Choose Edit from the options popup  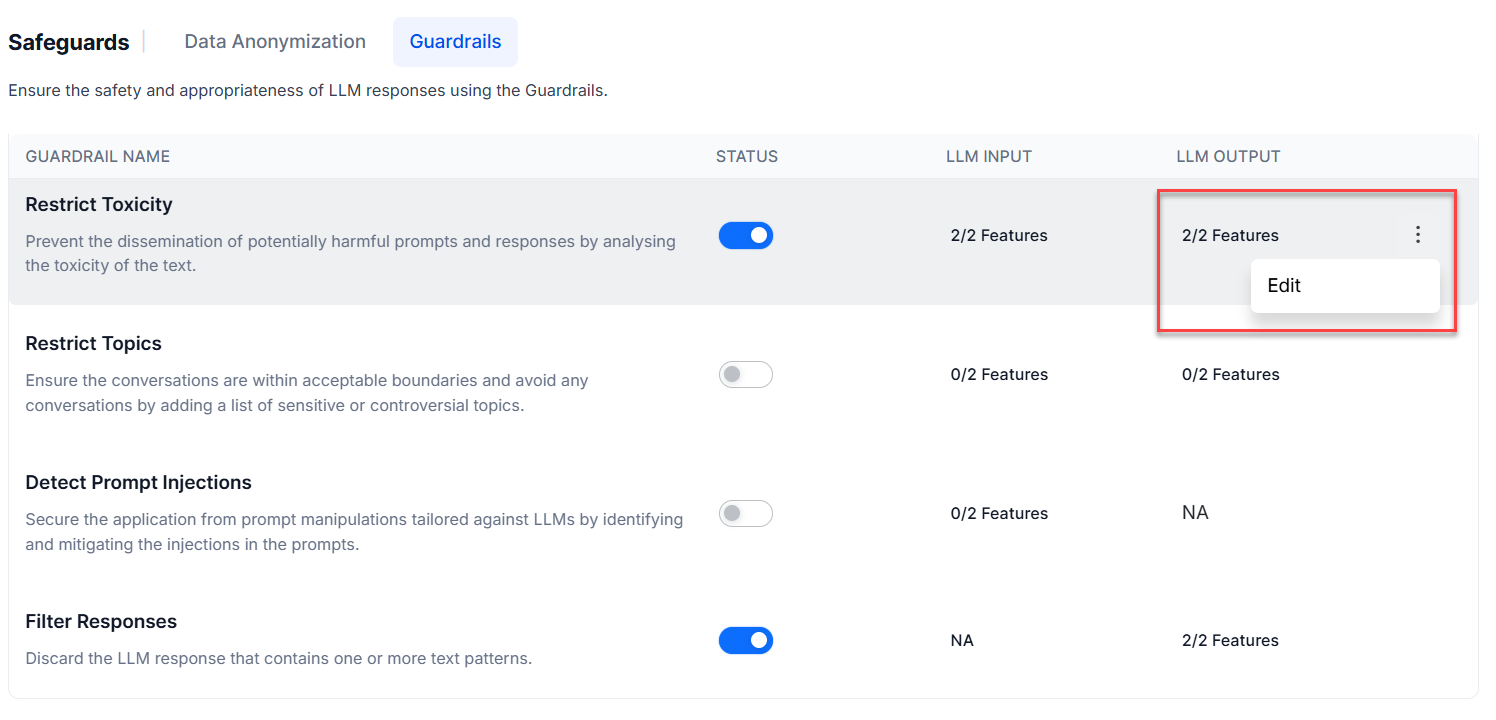1284,285
